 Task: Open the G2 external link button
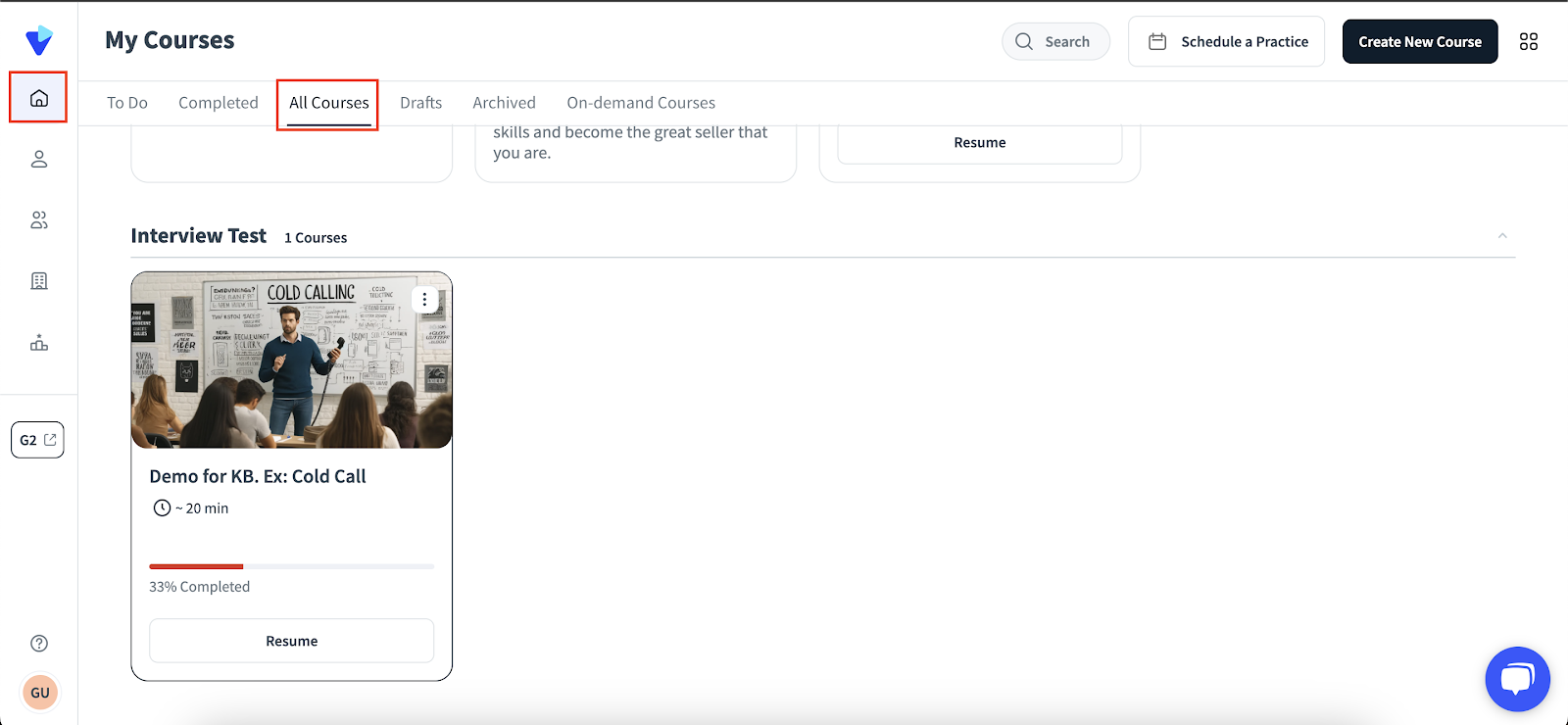pos(38,440)
